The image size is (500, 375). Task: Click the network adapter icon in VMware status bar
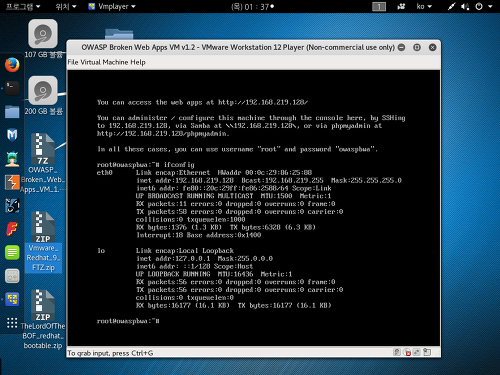[x=417, y=352]
